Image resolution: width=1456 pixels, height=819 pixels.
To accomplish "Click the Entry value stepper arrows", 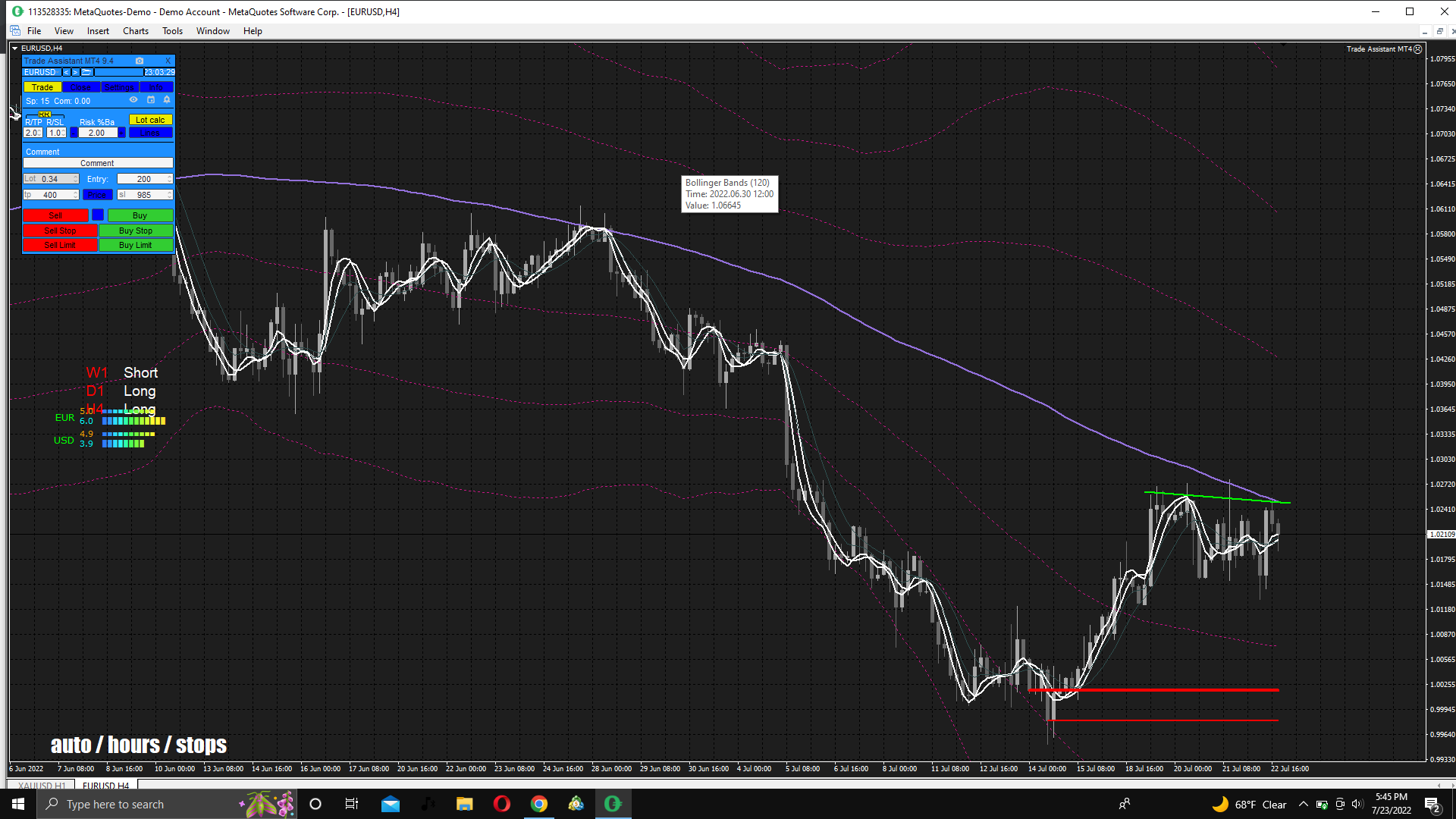I will coord(169,179).
